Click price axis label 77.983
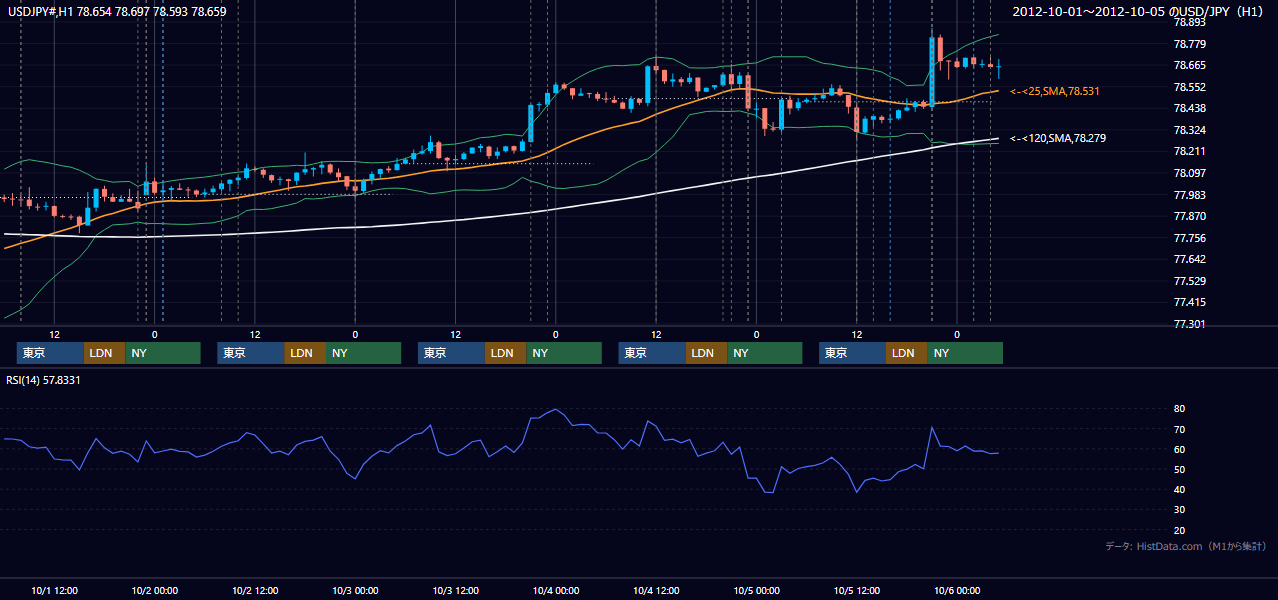 1189,195
